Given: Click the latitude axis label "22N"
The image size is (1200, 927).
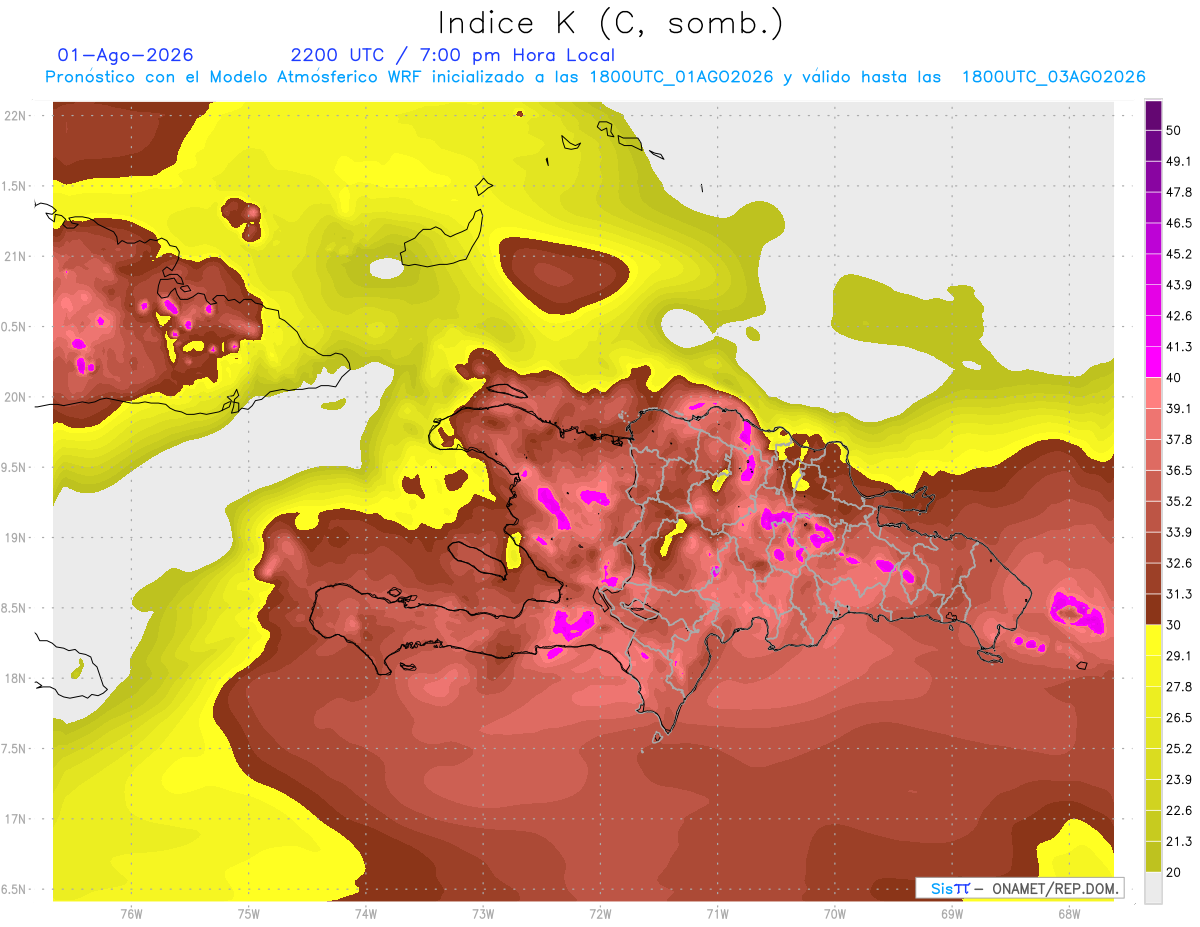Looking at the screenshot, I should point(15,116).
